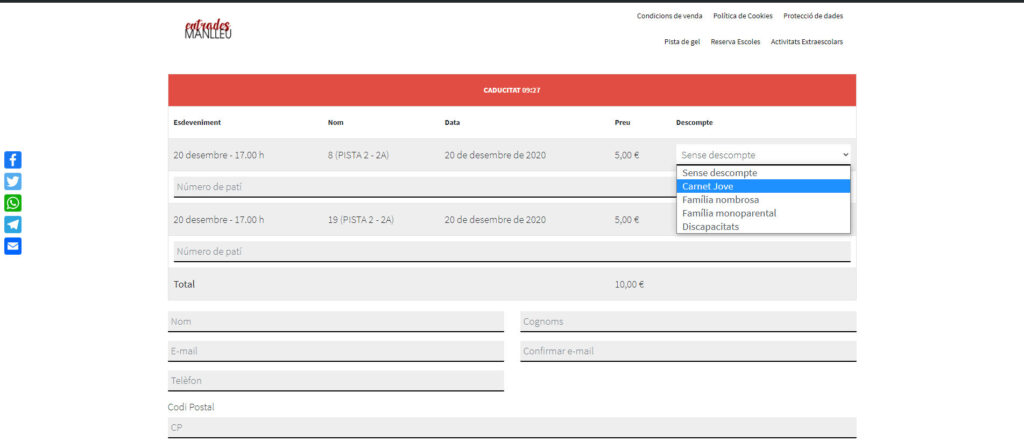Image resolution: width=1024 pixels, height=441 pixels.
Task: Share via the WhatsApp icon
Action: (13, 203)
